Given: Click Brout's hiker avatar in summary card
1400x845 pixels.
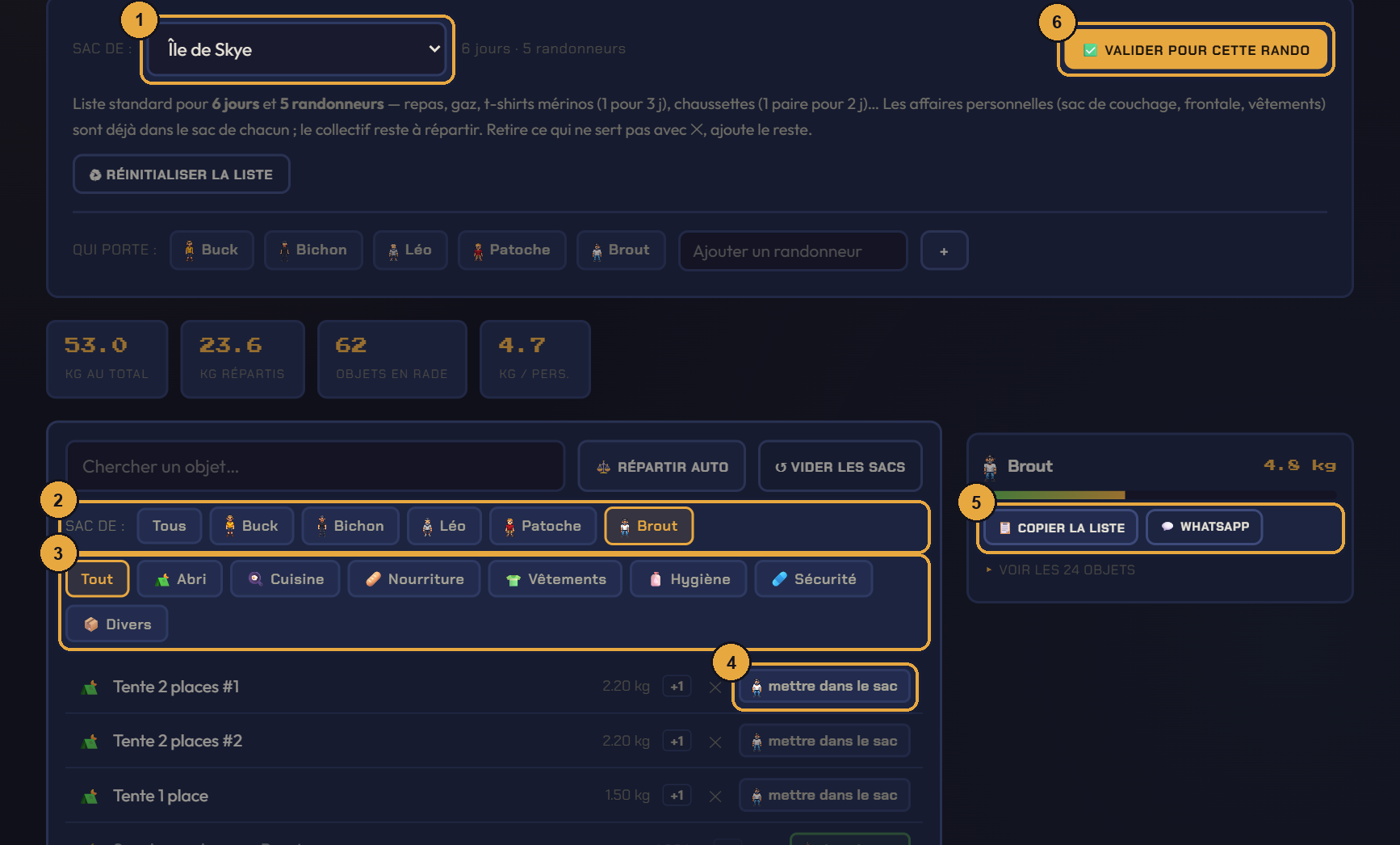Looking at the screenshot, I should point(991,467).
